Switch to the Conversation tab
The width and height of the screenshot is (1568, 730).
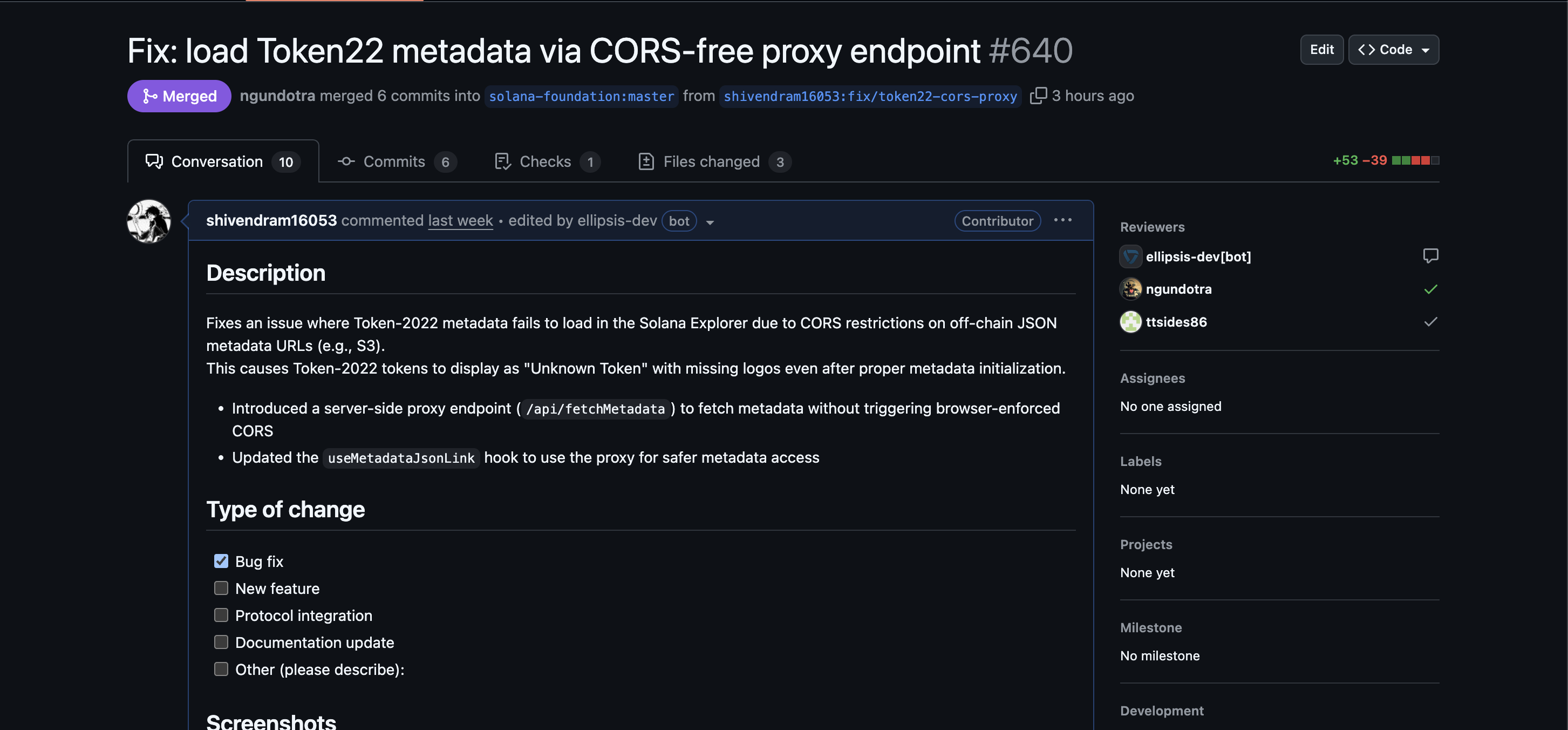(x=223, y=161)
